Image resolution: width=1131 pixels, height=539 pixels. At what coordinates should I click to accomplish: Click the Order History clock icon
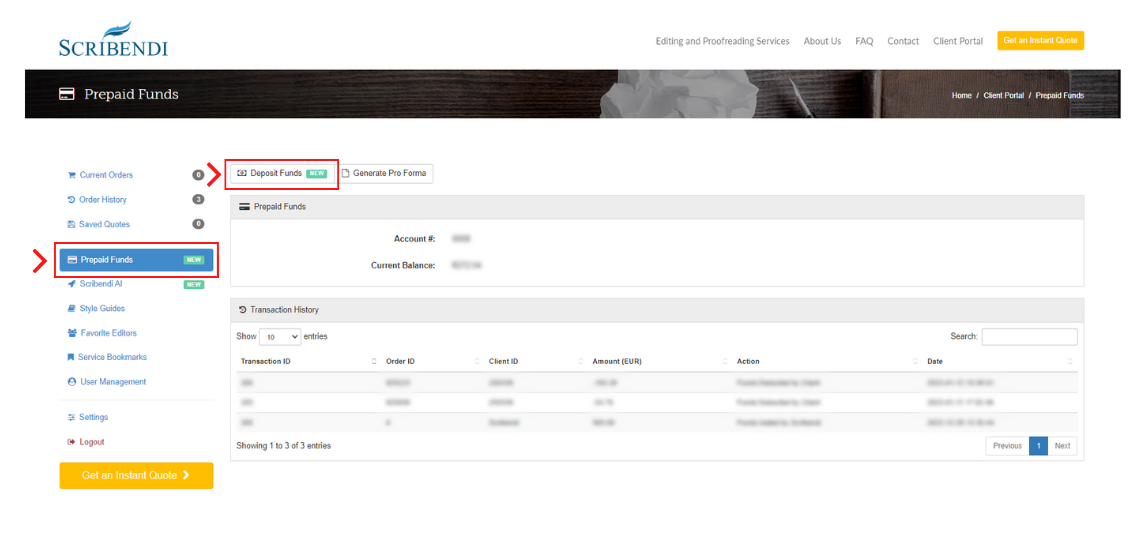[71, 199]
